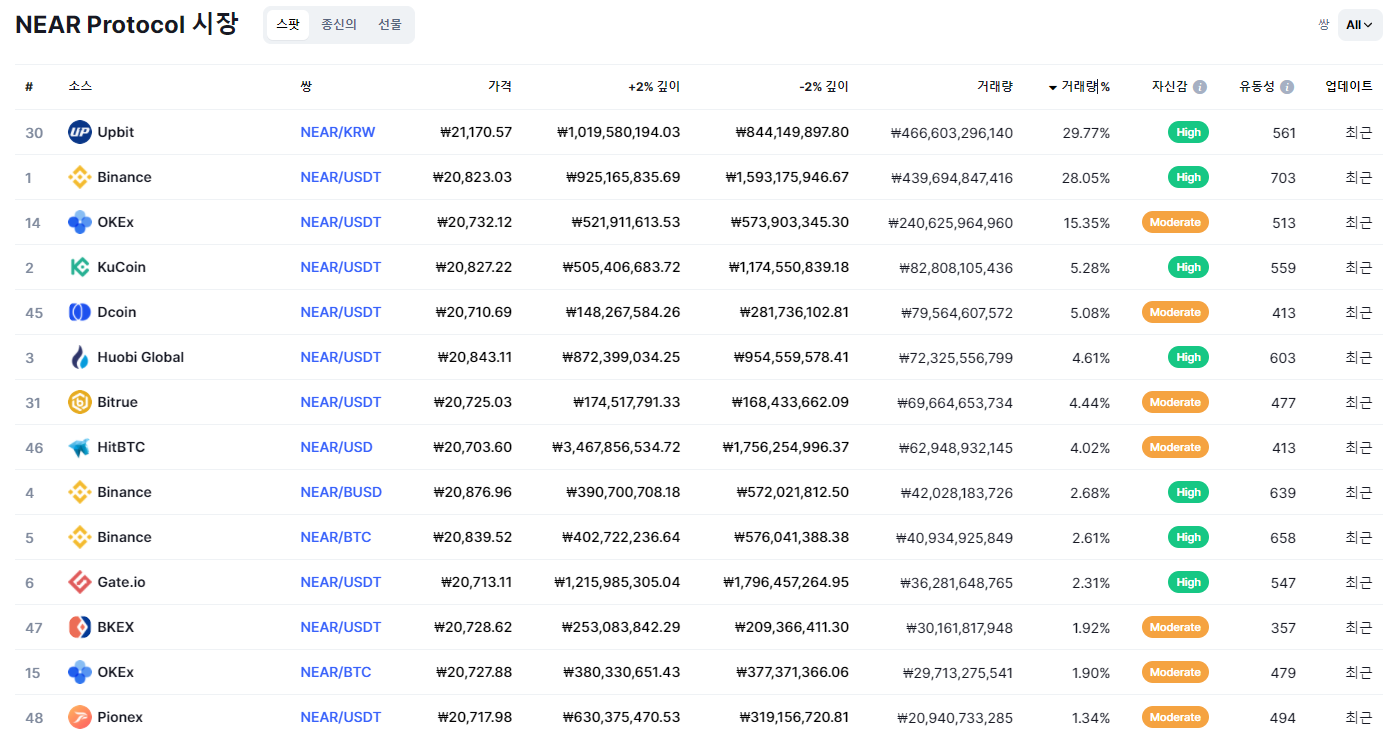Open the Pionex NEAR/USDT pair link
Viewport: 1392px width, 737px height.
(x=341, y=717)
